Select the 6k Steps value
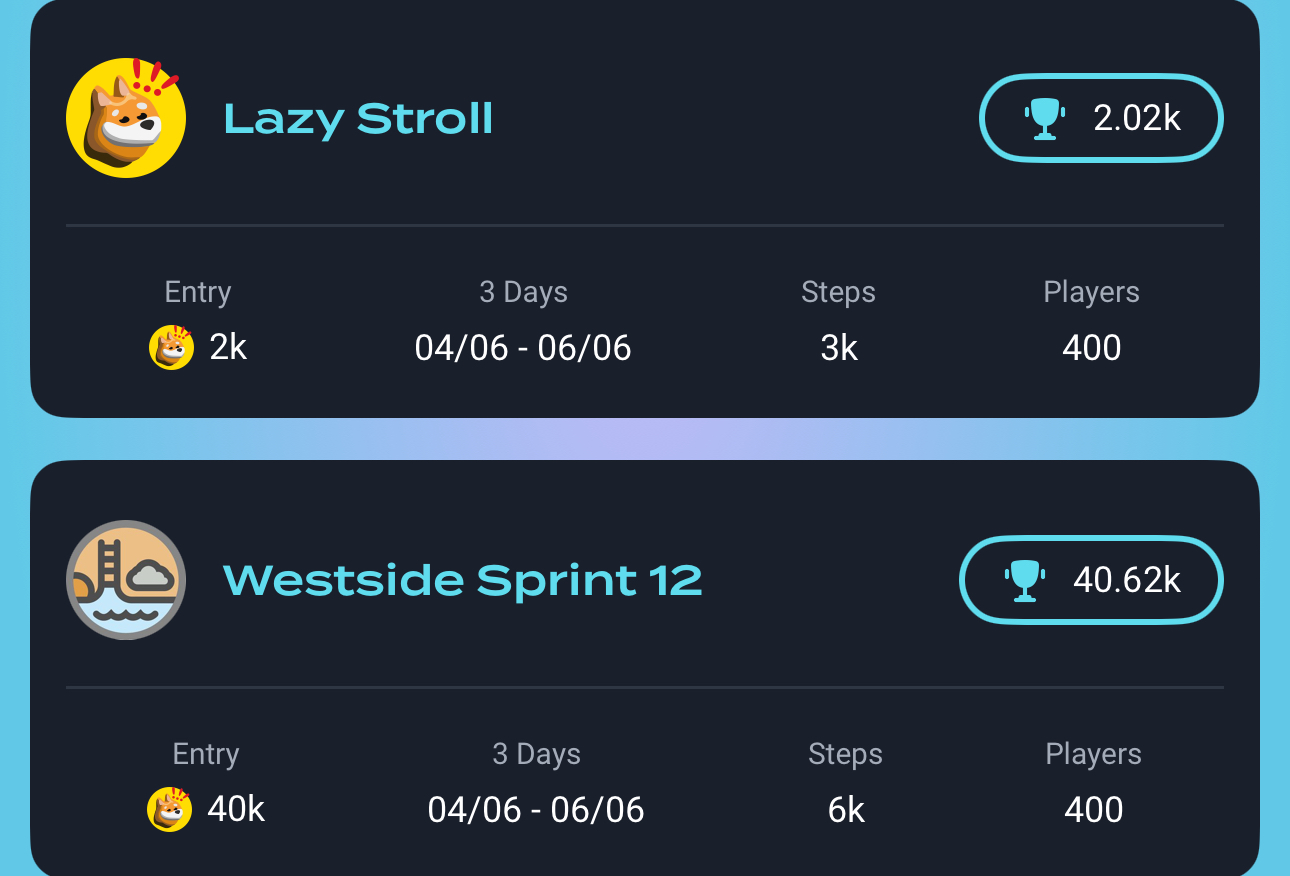 point(846,809)
